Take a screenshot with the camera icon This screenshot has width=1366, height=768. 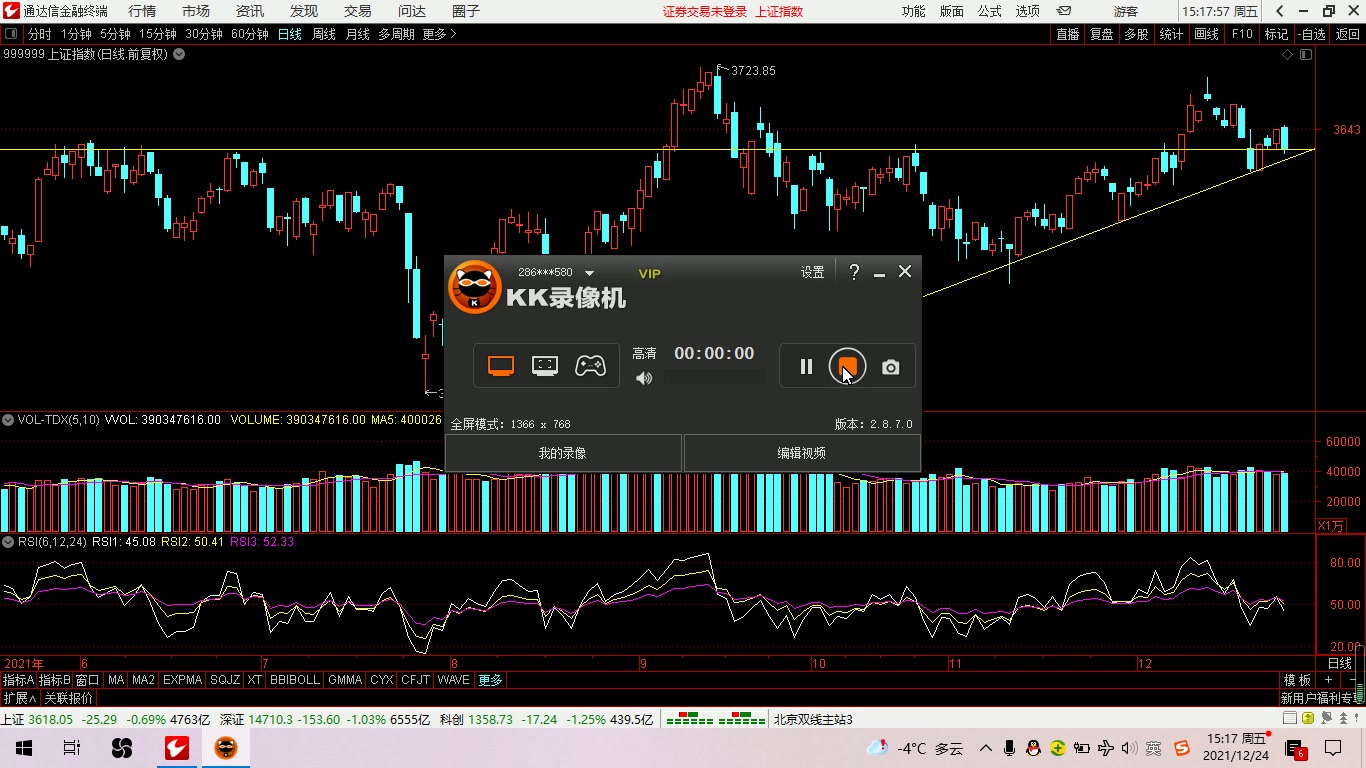[890, 367]
